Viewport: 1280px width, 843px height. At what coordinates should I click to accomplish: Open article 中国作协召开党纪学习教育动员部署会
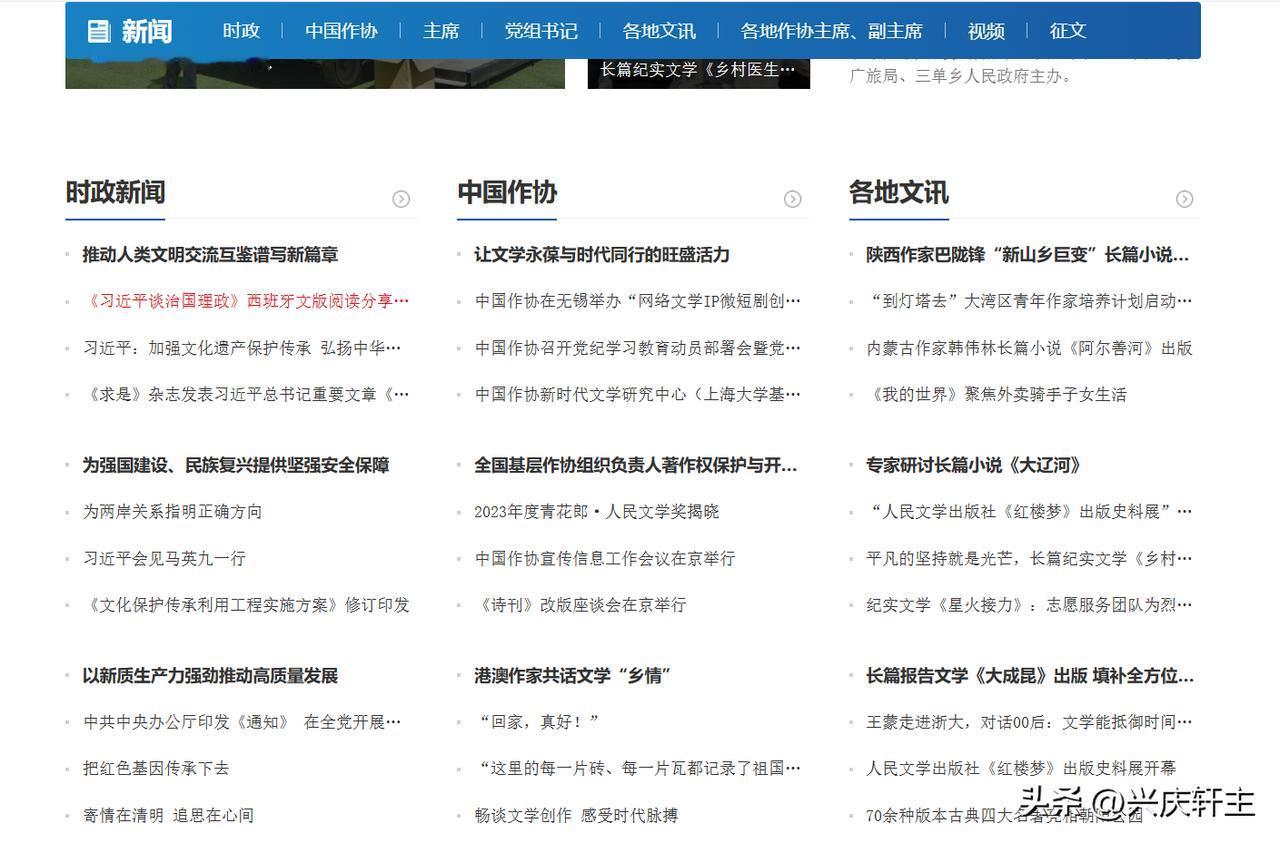tap(638, 348)
